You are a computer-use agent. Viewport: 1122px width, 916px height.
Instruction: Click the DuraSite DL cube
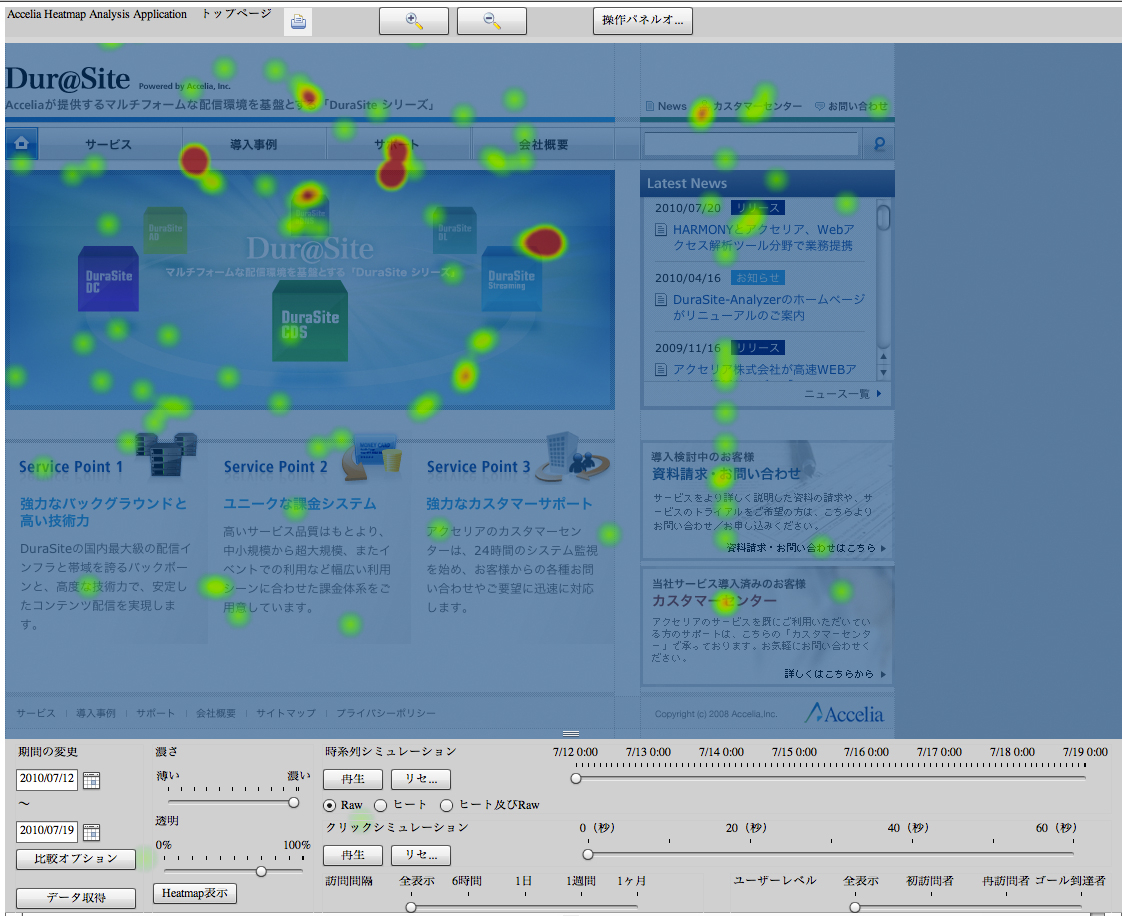pos(454,230)
